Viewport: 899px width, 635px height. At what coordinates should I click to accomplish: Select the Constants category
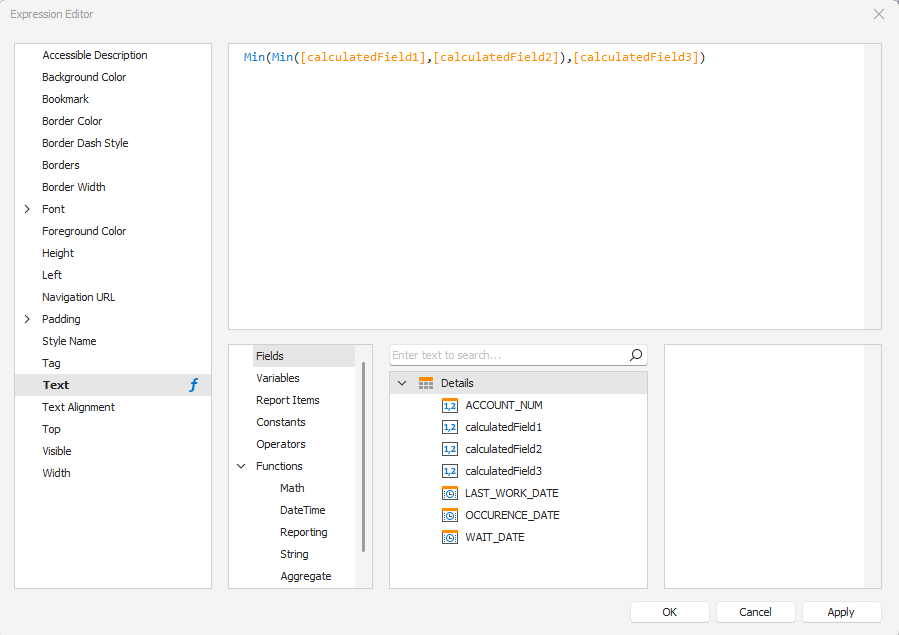click(x=281, y=422)
